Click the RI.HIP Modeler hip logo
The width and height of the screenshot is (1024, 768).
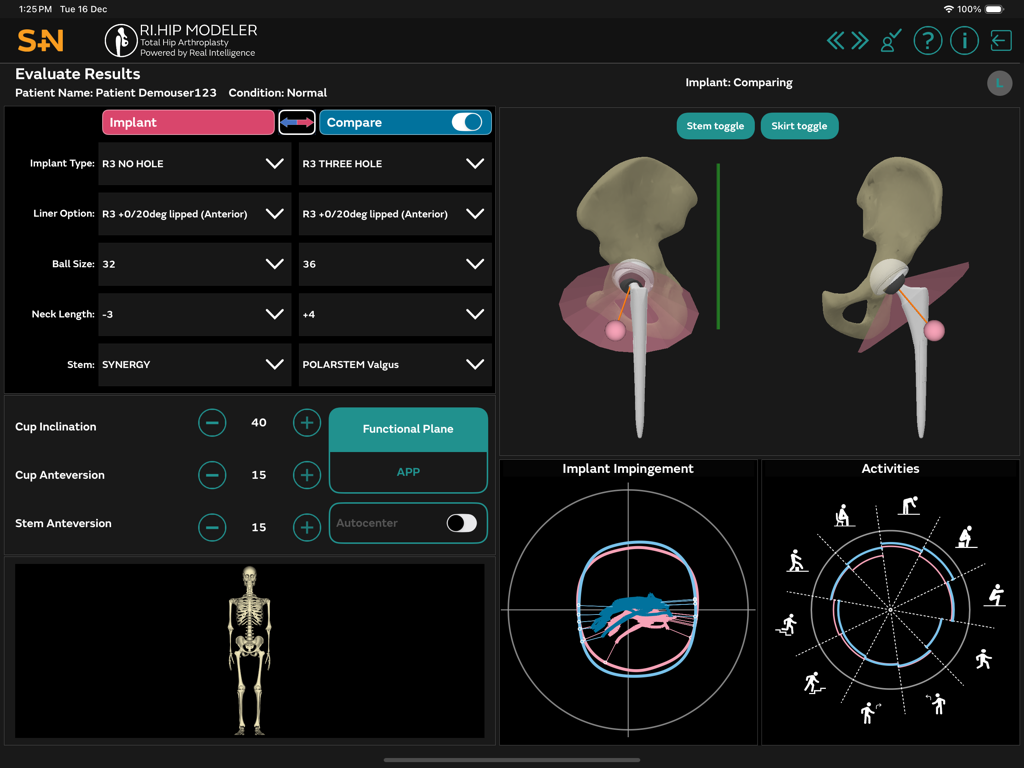(x=121, y=40)
